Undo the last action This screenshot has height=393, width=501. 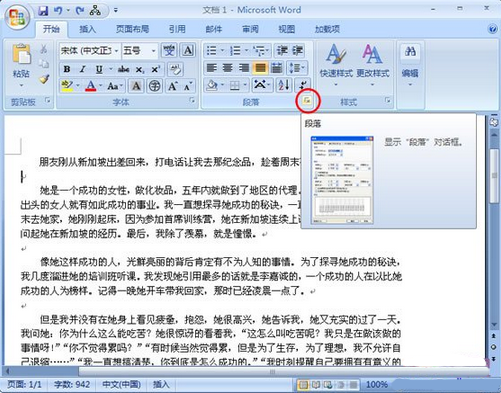(58, 11)
